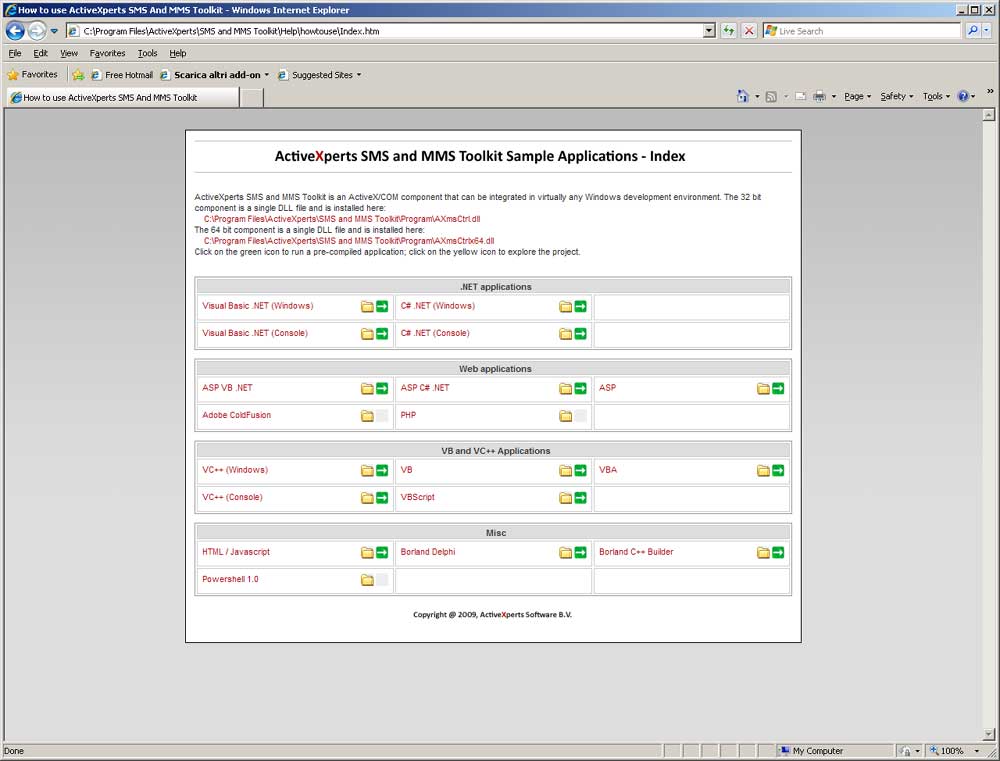
Task: Run green arrow for ASP VB .NET
Action: (x=382, y=388)
